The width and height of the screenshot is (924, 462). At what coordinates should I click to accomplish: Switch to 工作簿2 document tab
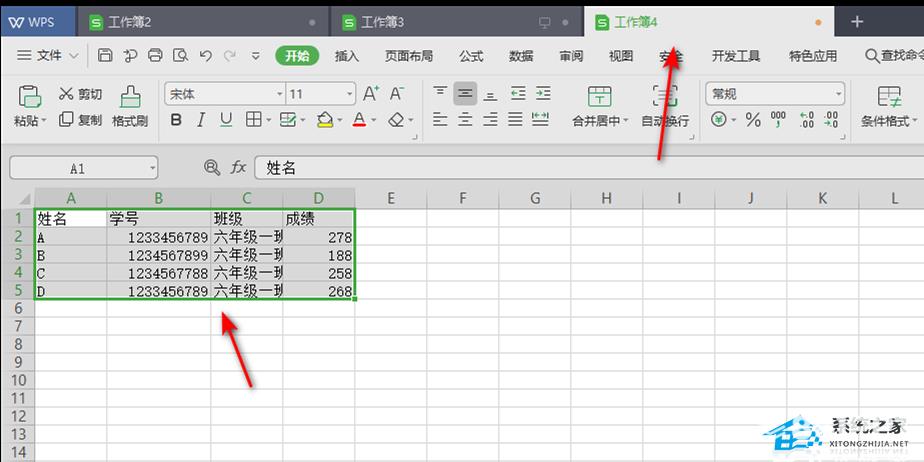(x=202, y=22)
